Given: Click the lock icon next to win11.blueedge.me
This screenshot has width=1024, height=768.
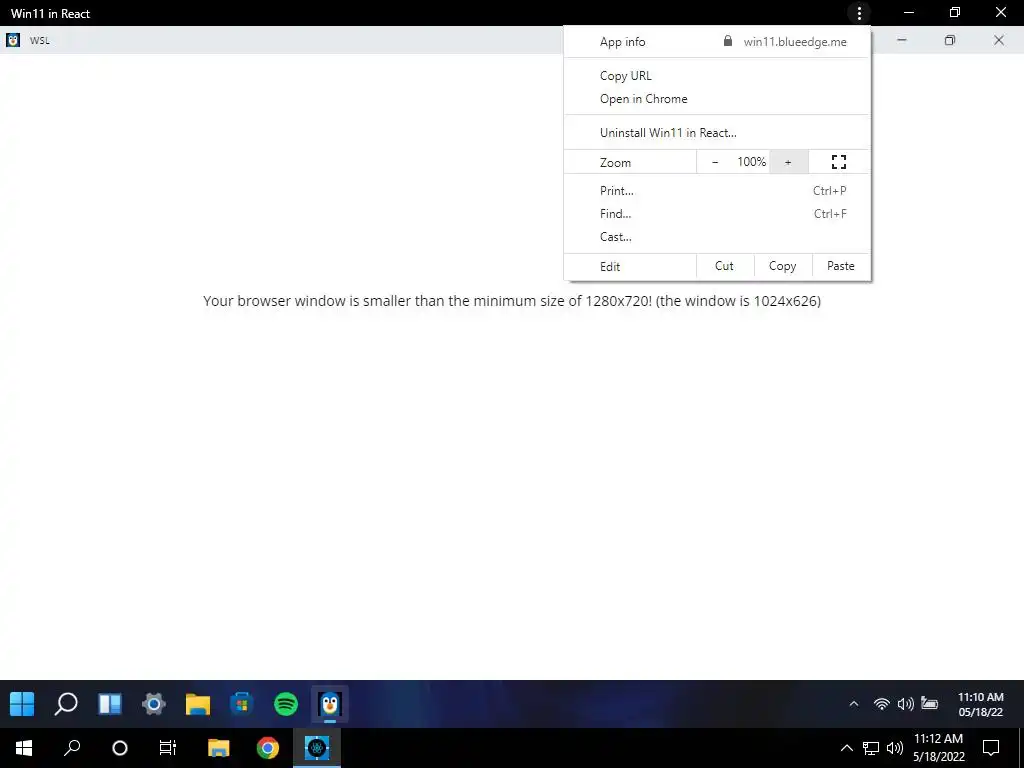Looking at the screenshot, I should (x=728, y=41).
